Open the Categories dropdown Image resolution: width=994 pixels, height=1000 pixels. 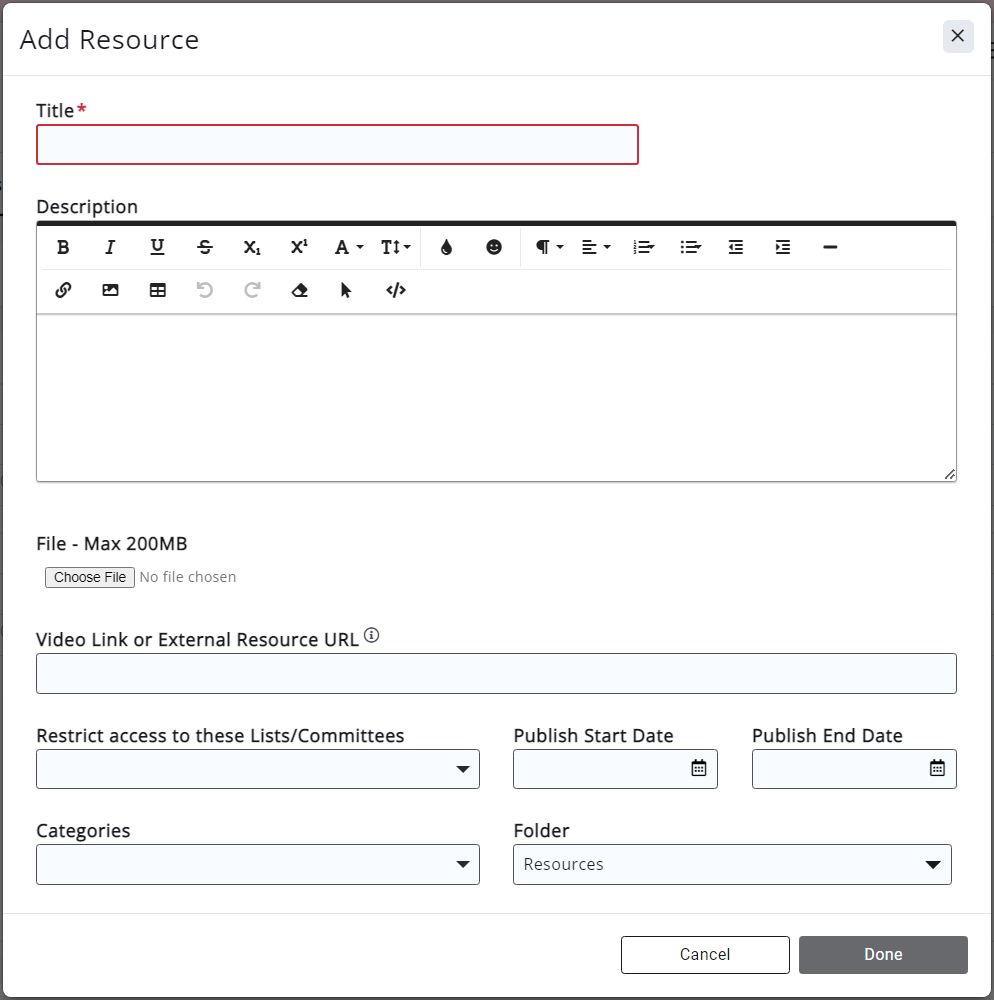tap(463, 864)
